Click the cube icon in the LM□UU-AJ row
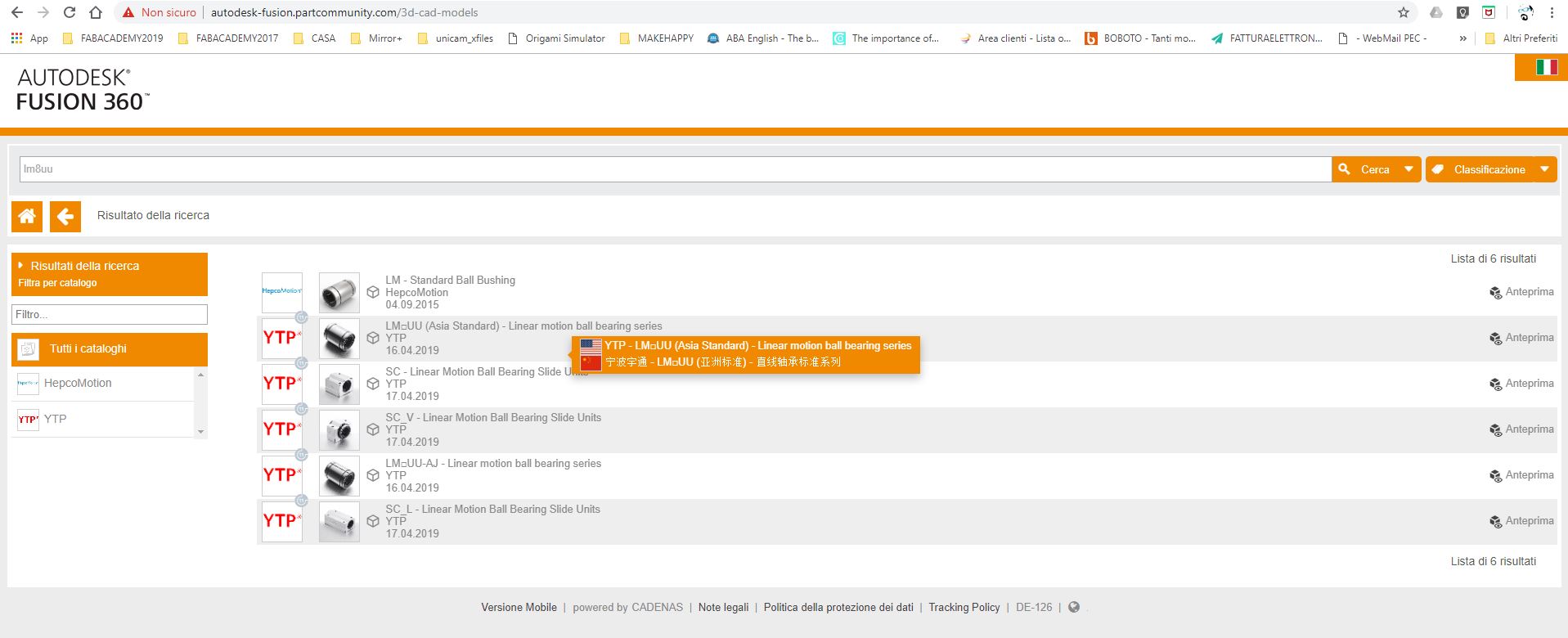1568x638 pixels. 373,475
